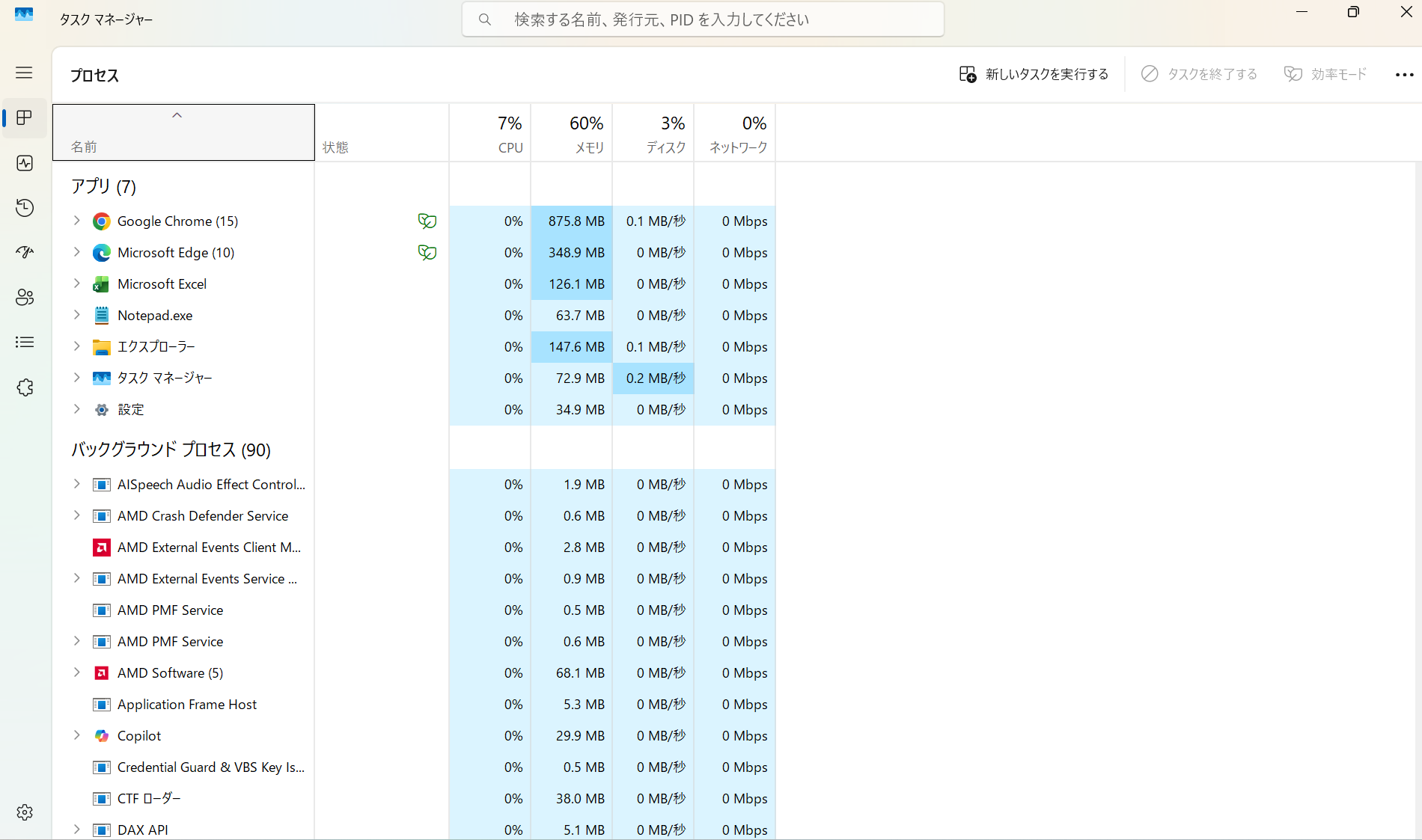Screen dimensions: 1422x840
Task: Open Startup apps page in sidebar
Action: click(25, 252)
